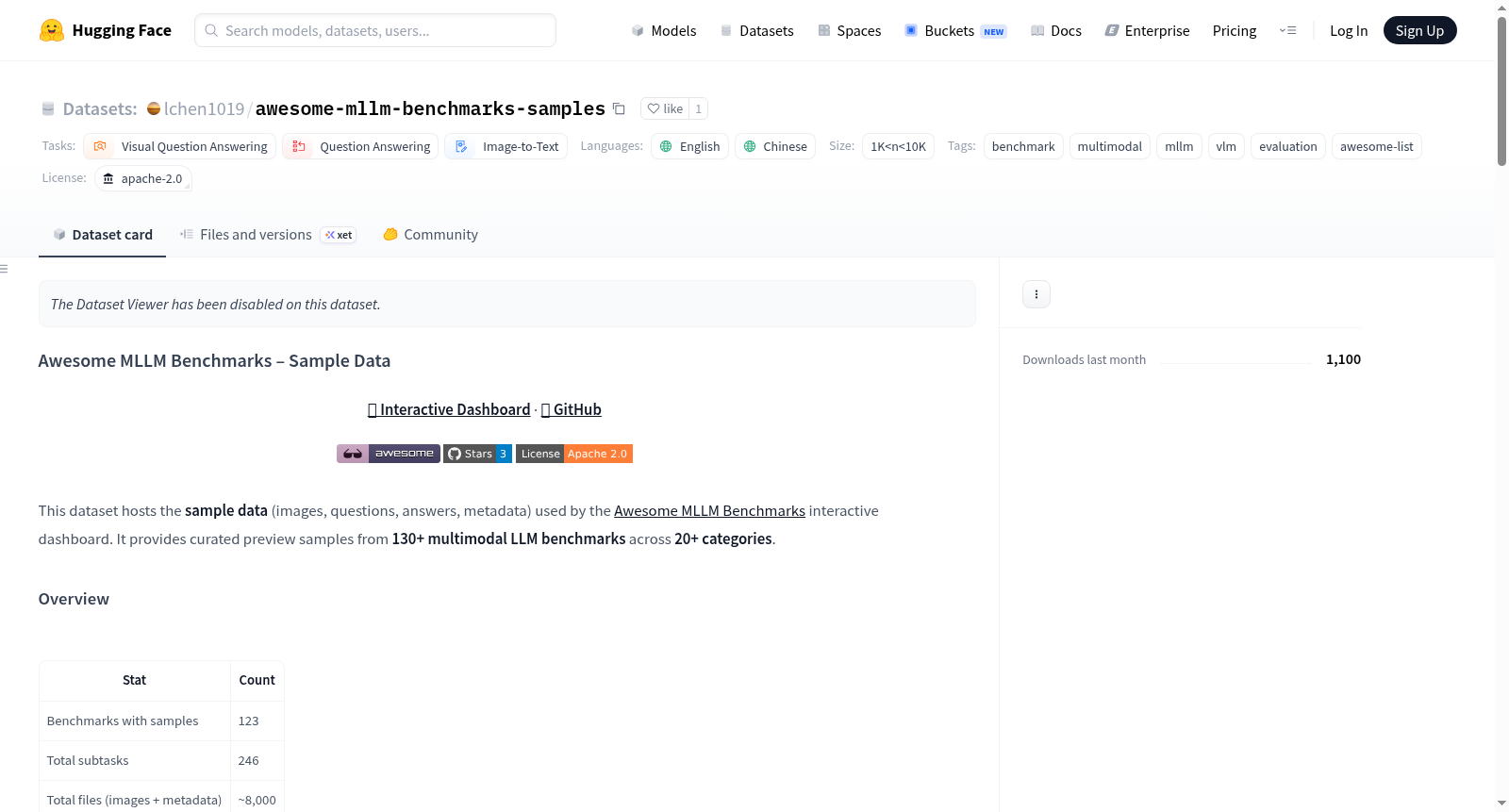Follow the Awesome MLLM Benchmarks text link
Screen dimensions: 1509x812
pos(709,510)
